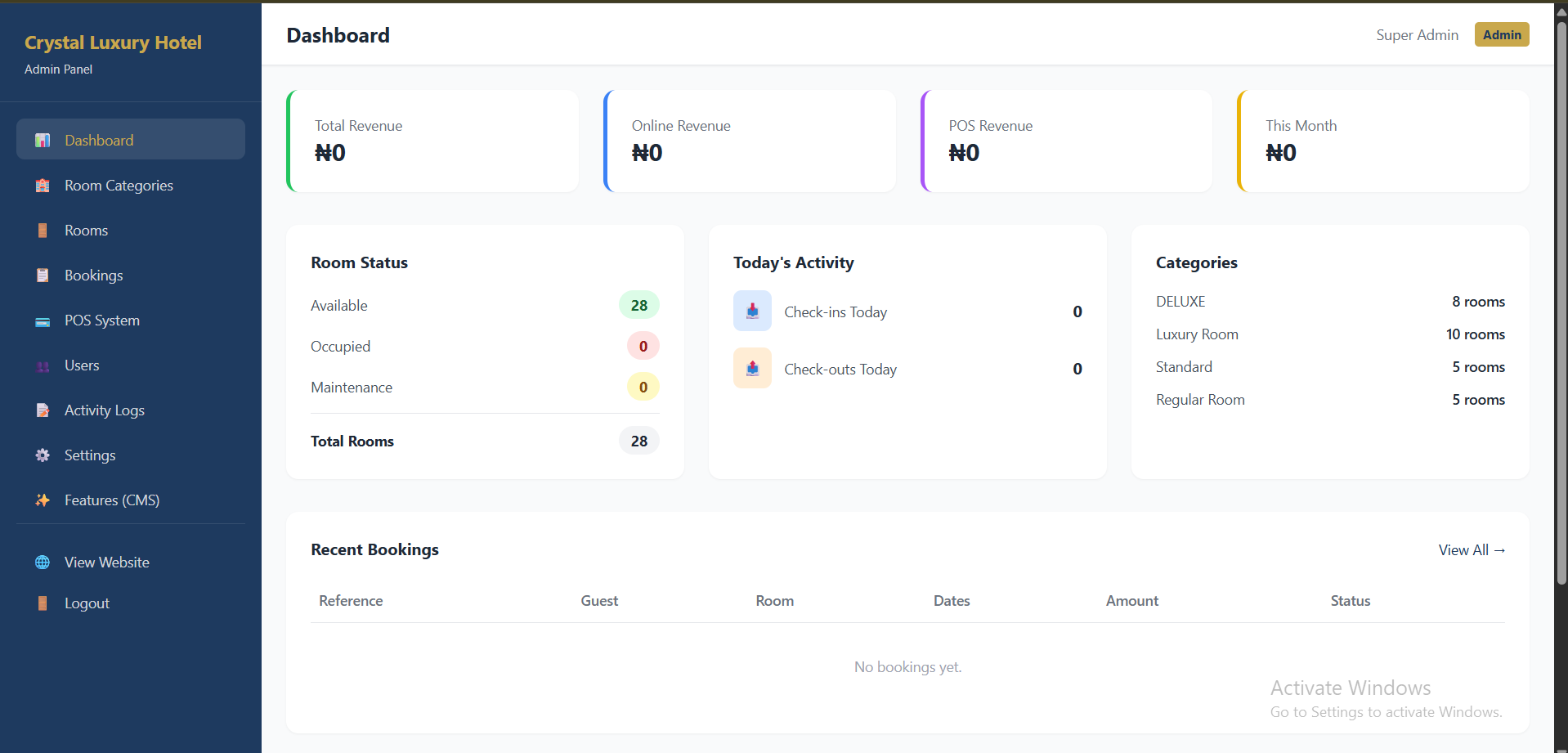The width and height of the screenshot is (1568, 753).
Task: Click the Bookings sidebar icon
Action: 42,275
